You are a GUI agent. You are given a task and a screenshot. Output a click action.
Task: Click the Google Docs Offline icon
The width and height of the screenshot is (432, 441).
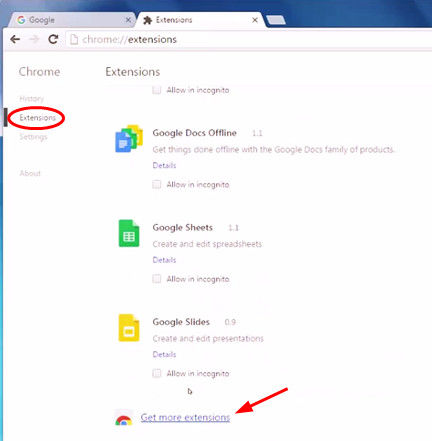129,138
